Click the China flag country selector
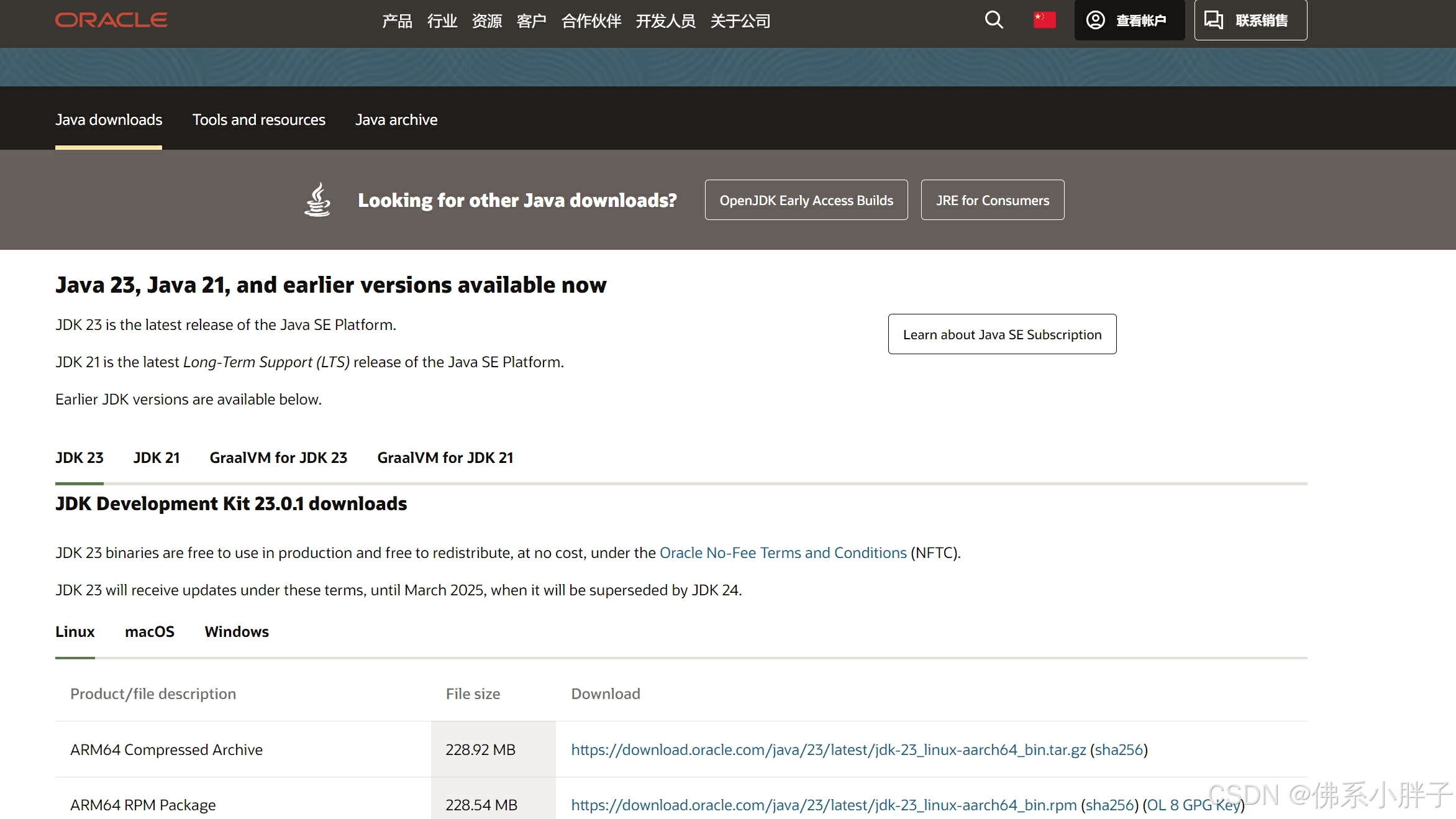Screen dimensions: 1456x819 click(1044, 20)
